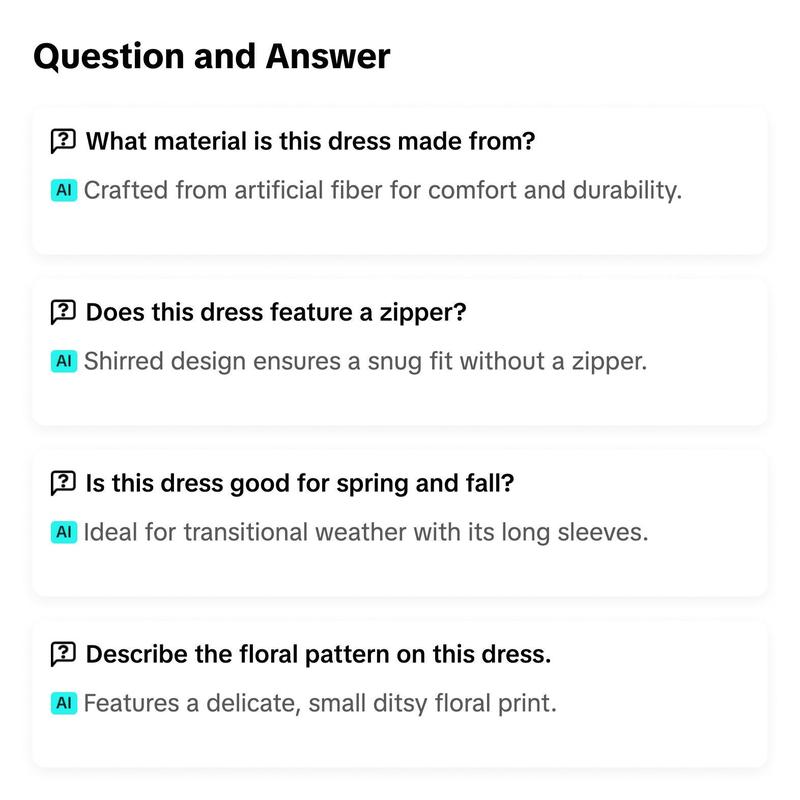Screen dimensions: 800x800
Task: Open the question 'What material is this dress made from?'
Action: [310, 141]
